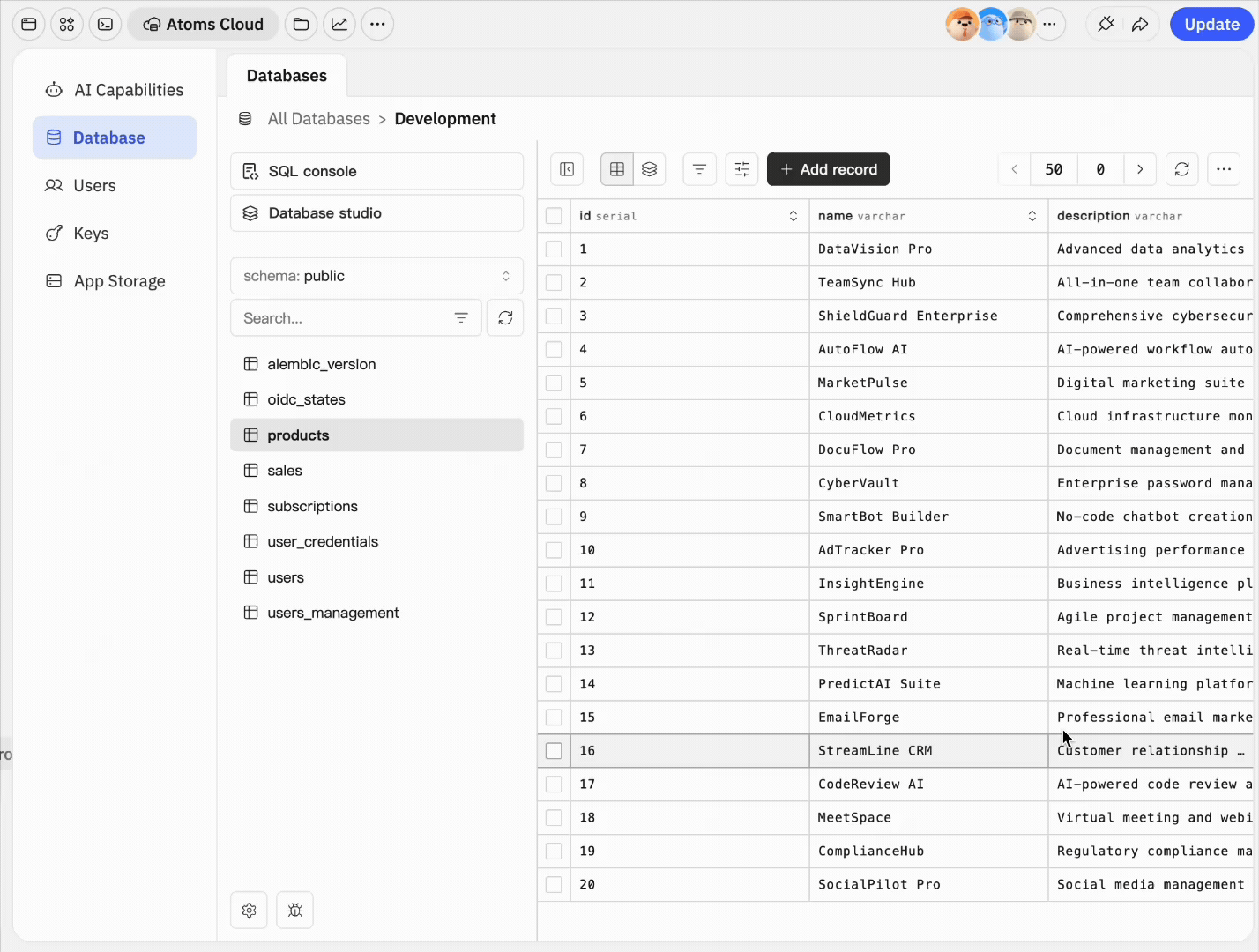Navigate back to All Databases breadcrumb
Image resolution: width=1259 pixels, height=952 pixels.
[318, 118]
